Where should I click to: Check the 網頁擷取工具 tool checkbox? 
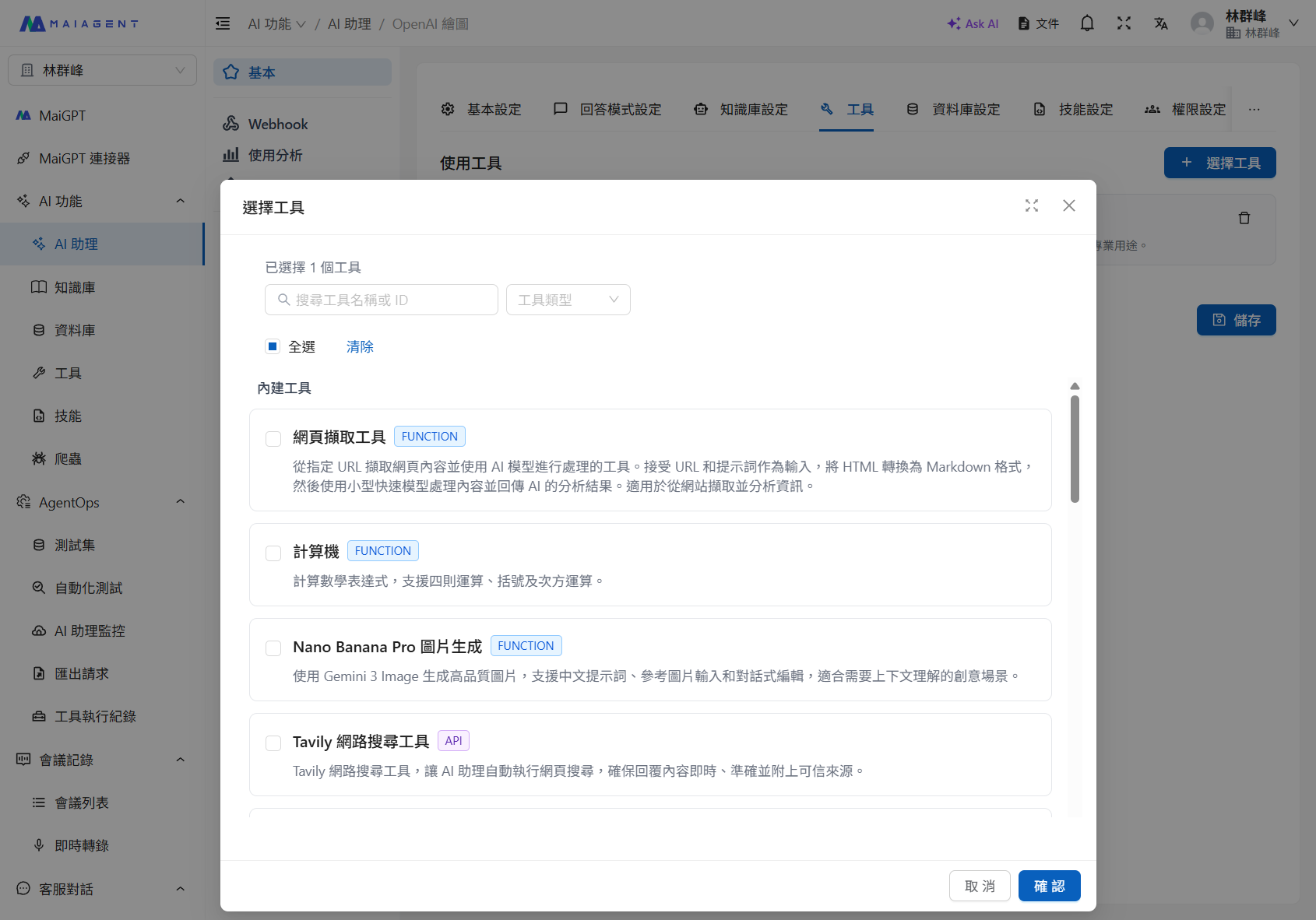[x=273, y=438]
